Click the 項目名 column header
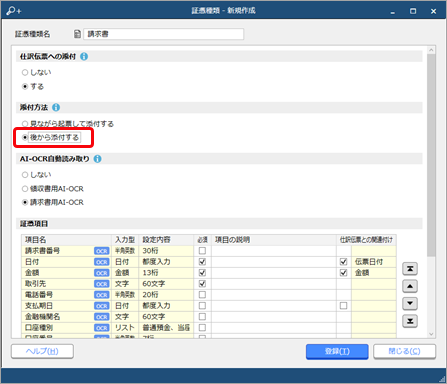This screenshot has height=384, width=447. tap(66, 240)
